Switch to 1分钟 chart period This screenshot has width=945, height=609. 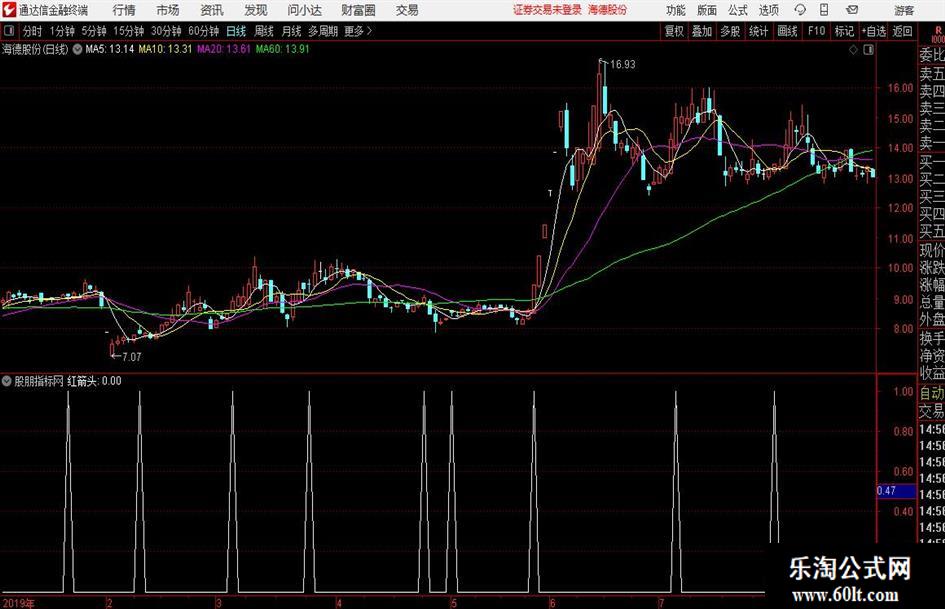[62, 31]
